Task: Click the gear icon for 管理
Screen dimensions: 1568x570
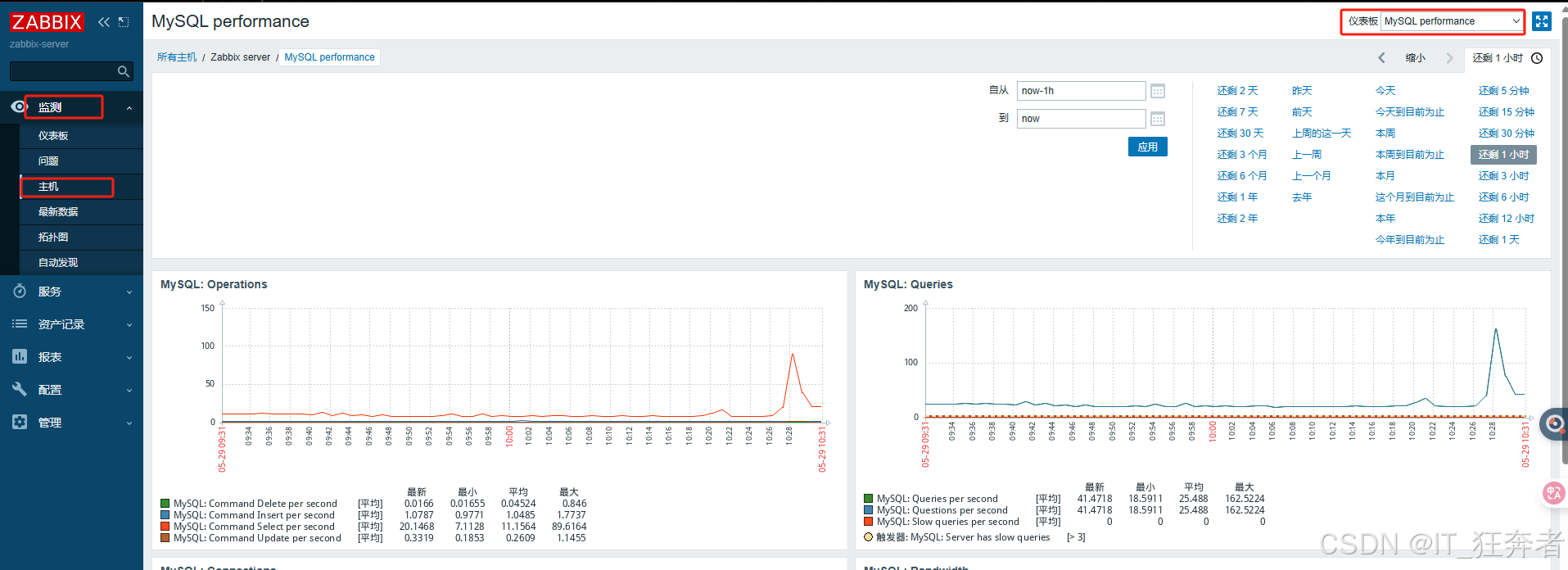Action: (20, 422)
